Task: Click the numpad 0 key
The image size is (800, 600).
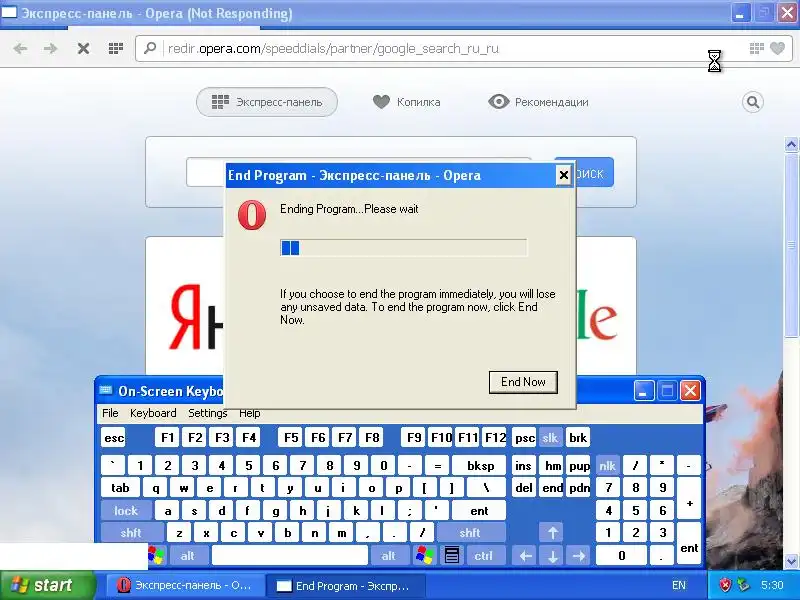Action: pos(621,556)
